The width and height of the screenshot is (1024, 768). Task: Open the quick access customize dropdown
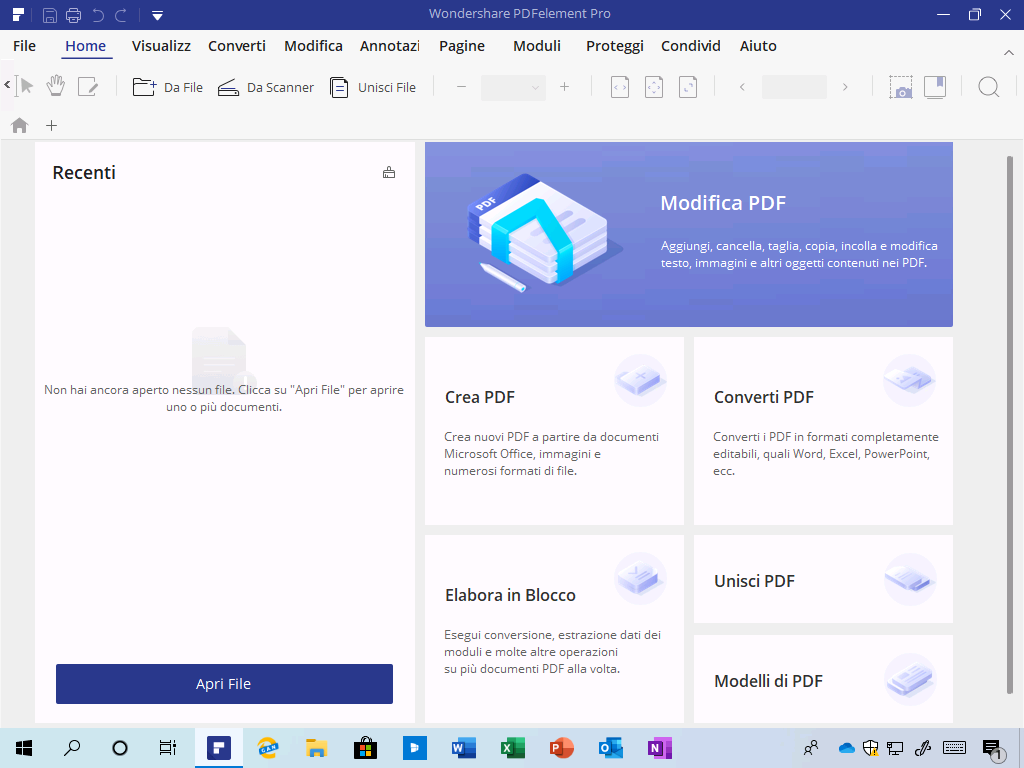click(157, 16)
